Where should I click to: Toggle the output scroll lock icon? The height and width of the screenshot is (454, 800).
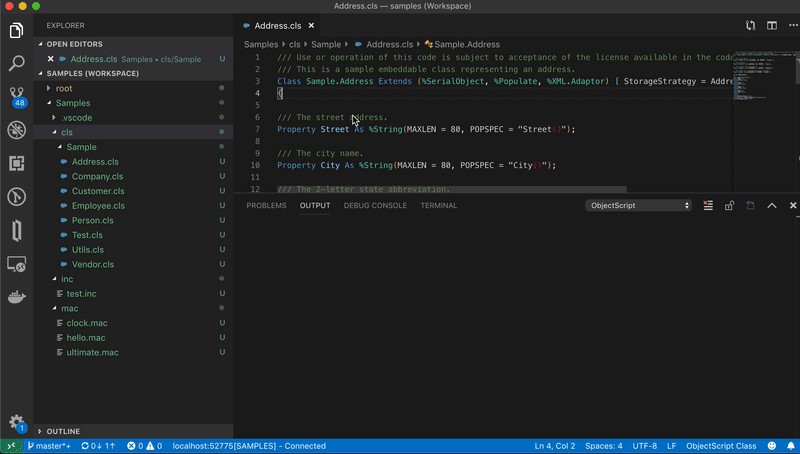[x=729, y=205]
